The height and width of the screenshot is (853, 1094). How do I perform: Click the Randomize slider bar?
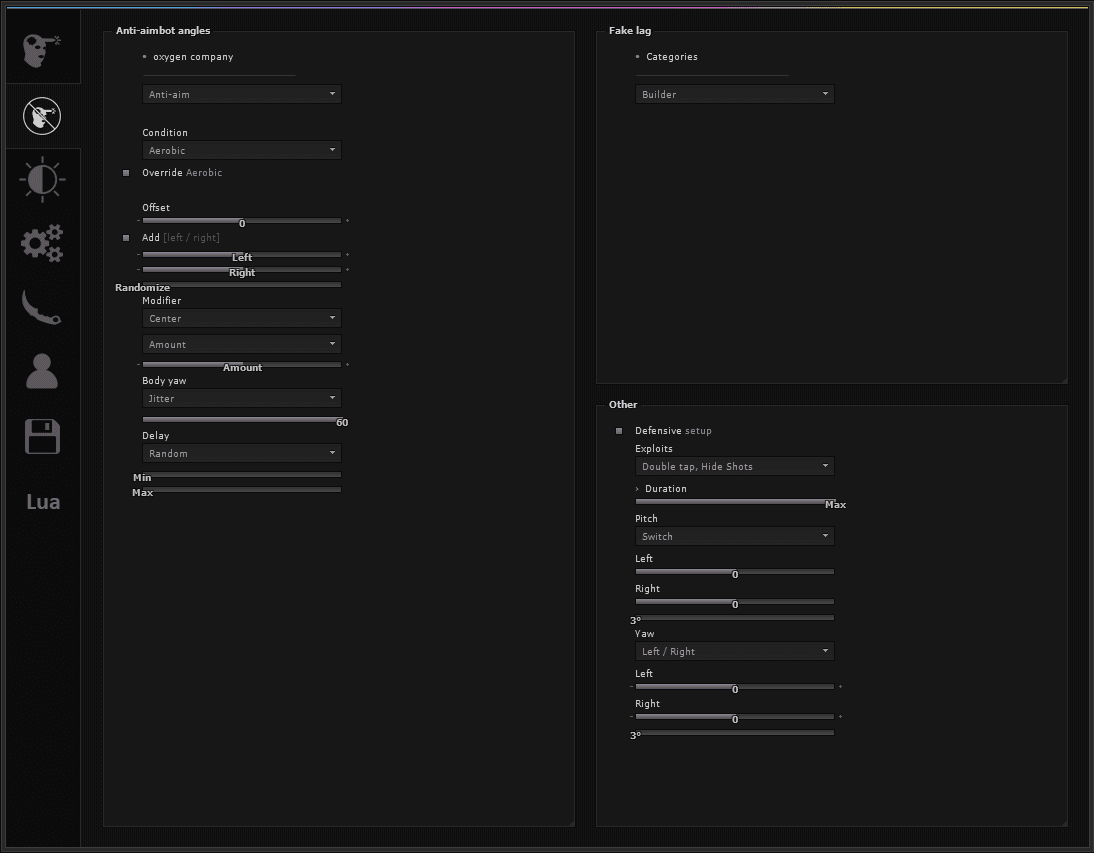[241, 285]
